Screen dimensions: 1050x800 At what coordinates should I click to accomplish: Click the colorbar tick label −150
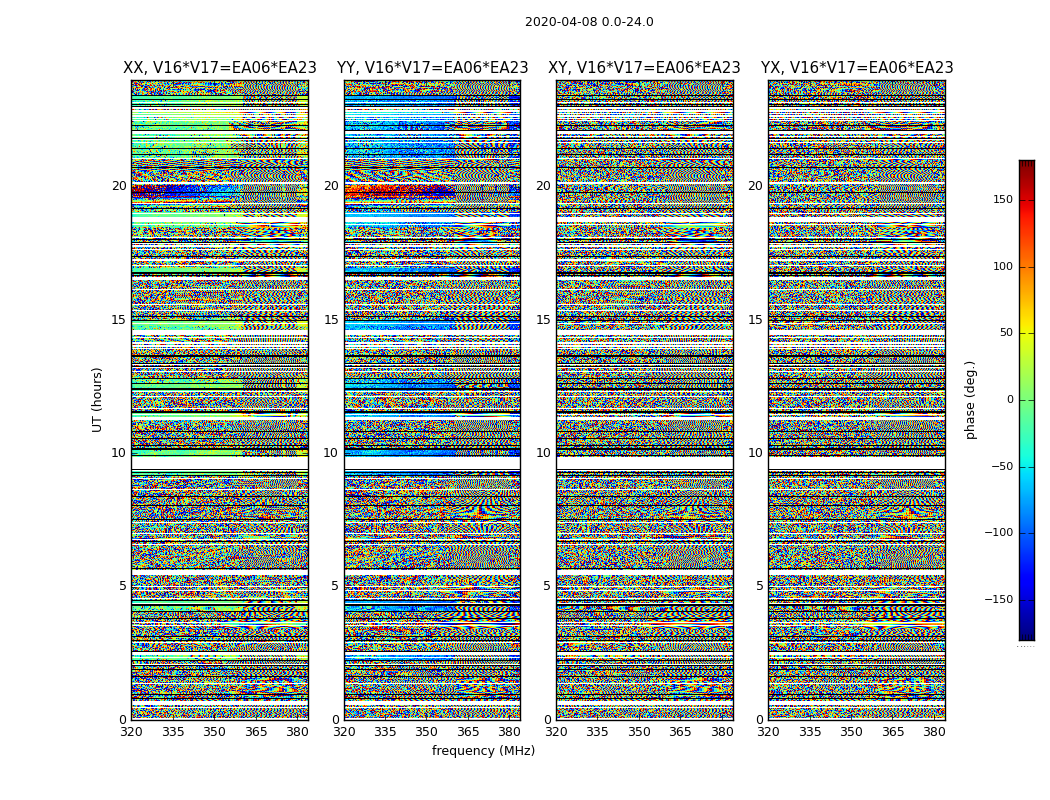(999, 599)
